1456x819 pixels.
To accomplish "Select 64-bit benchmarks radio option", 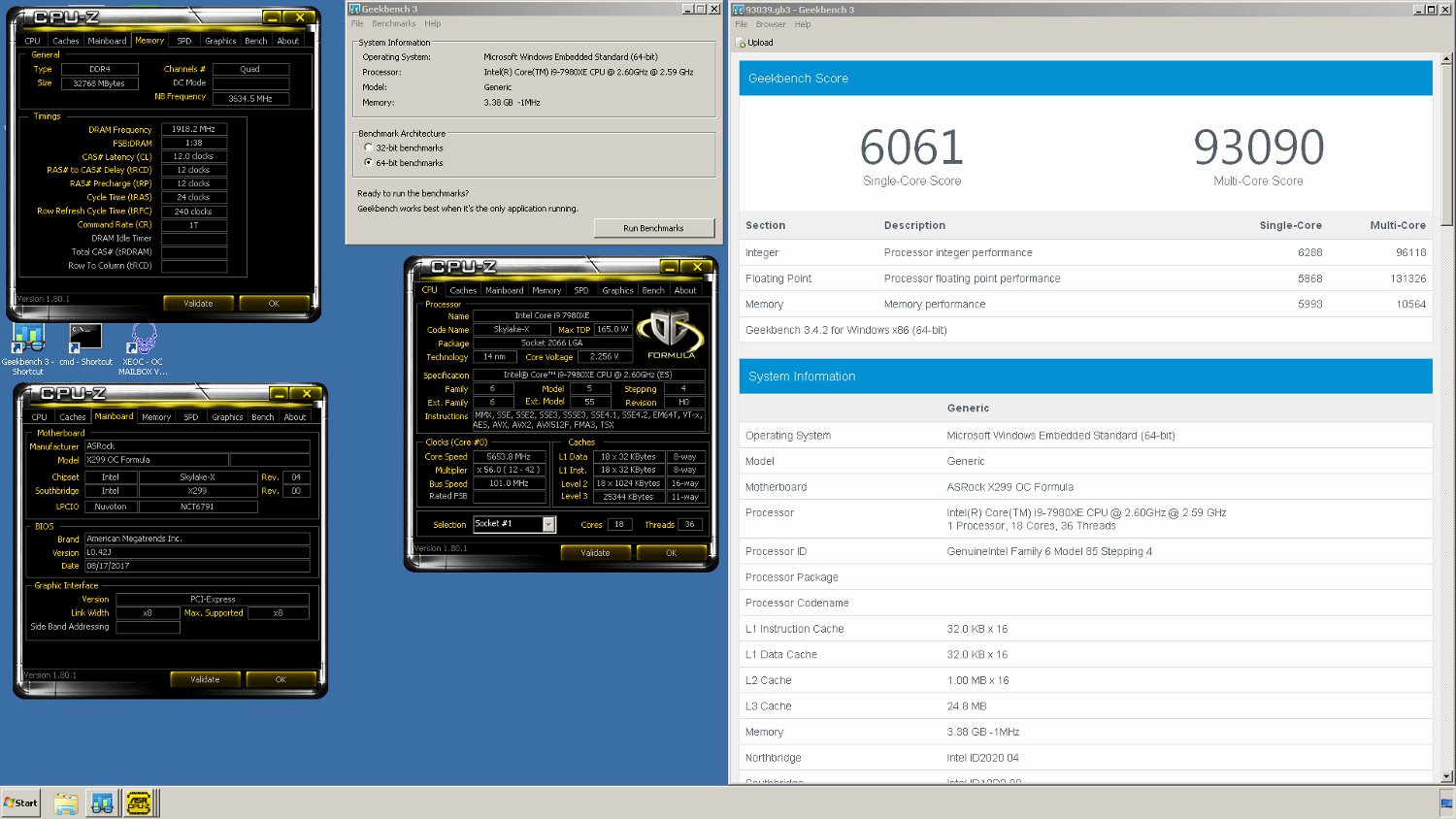I will click(368, 162).
